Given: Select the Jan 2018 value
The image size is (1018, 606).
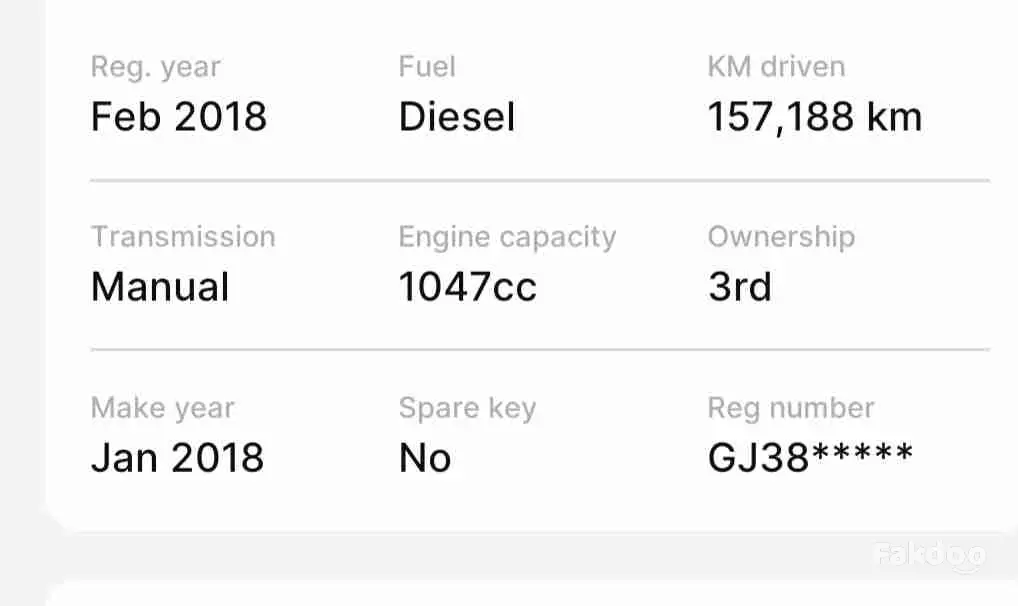Looking at the screenshot, I should click(x=177, y=458).
